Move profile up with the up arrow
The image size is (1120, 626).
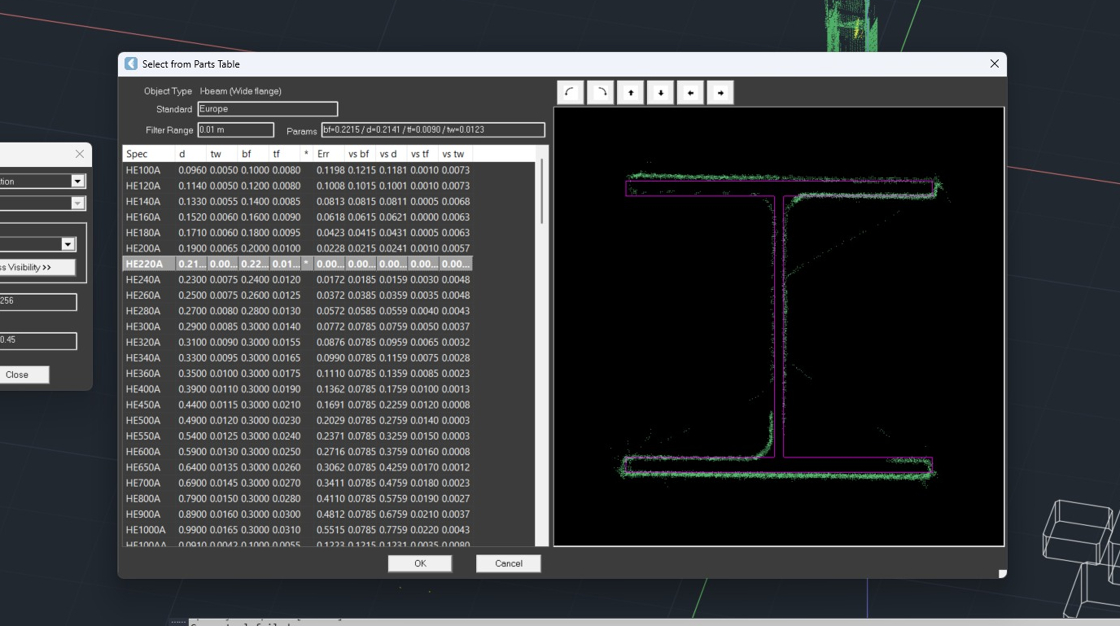coord(631,92)
